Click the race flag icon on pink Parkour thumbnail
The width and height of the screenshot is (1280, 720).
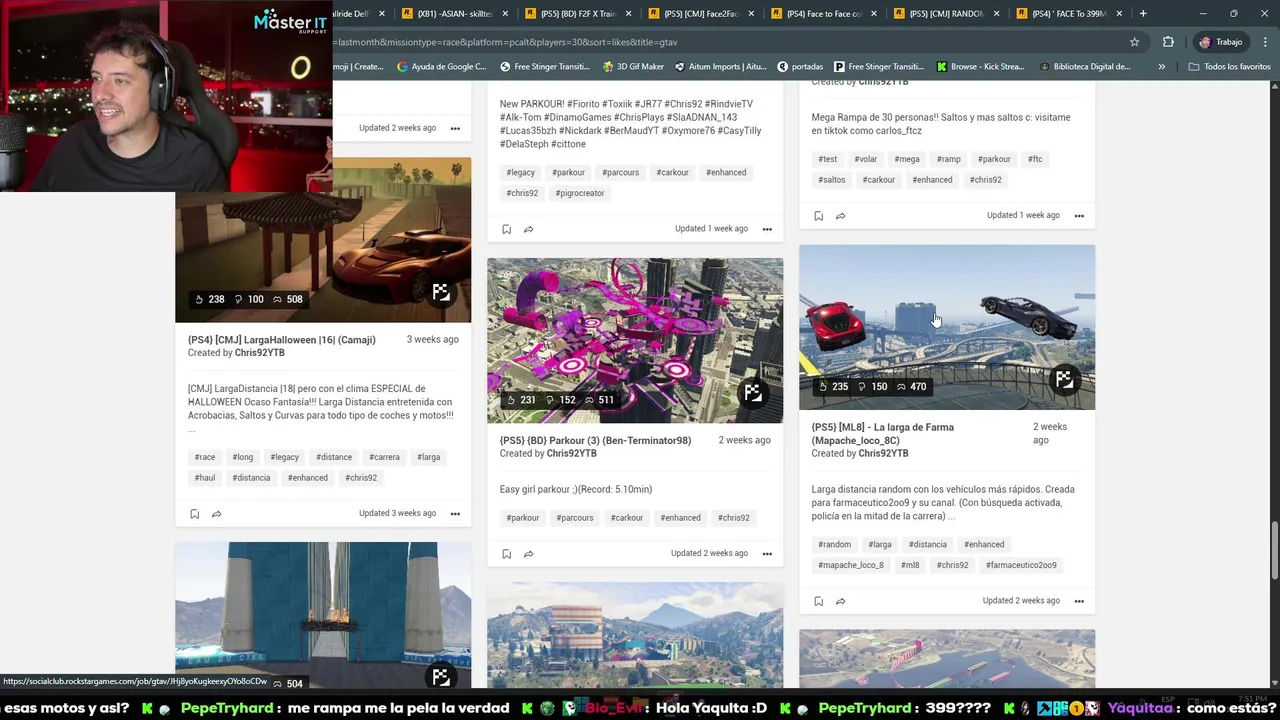753,393
